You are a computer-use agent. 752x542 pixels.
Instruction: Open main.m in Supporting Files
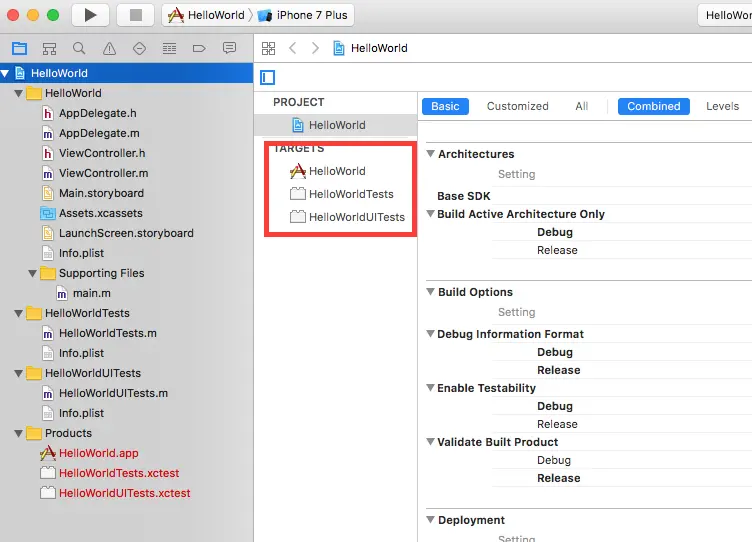(91, 294)
